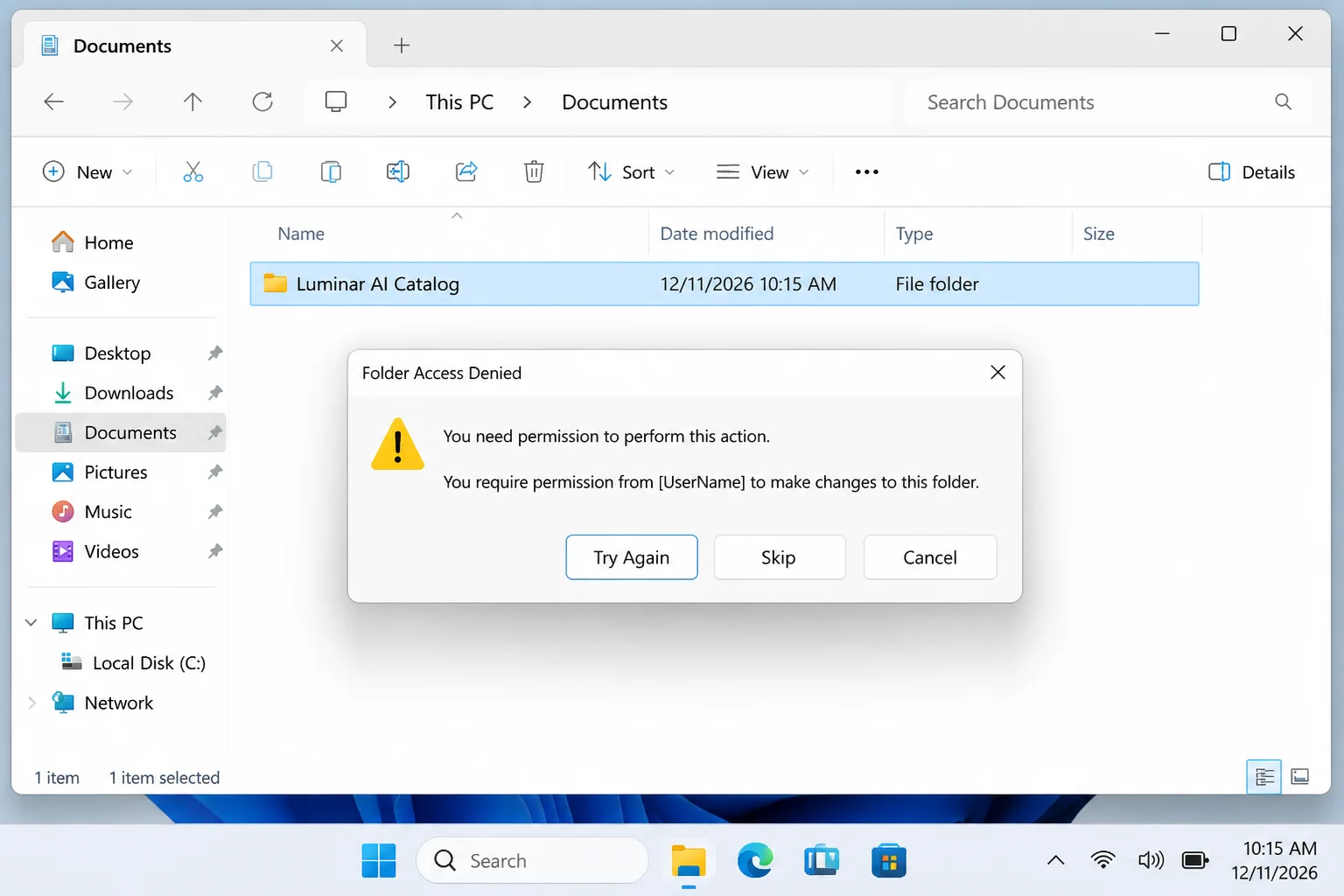Switch to large thumbnails view icon

[x=1300, y=776]
